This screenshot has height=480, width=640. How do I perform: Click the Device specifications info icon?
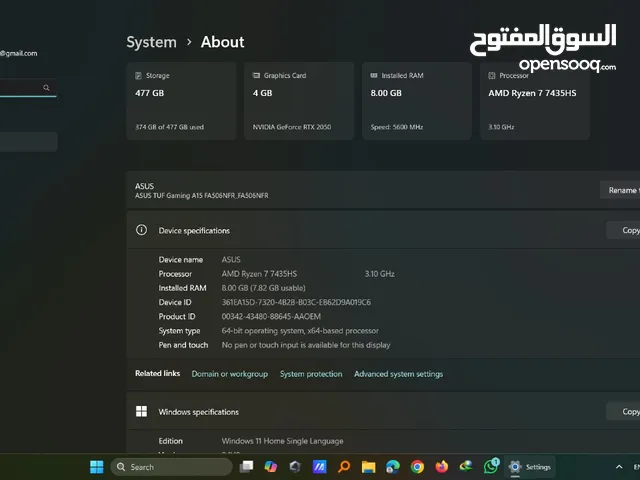point(141,230)
